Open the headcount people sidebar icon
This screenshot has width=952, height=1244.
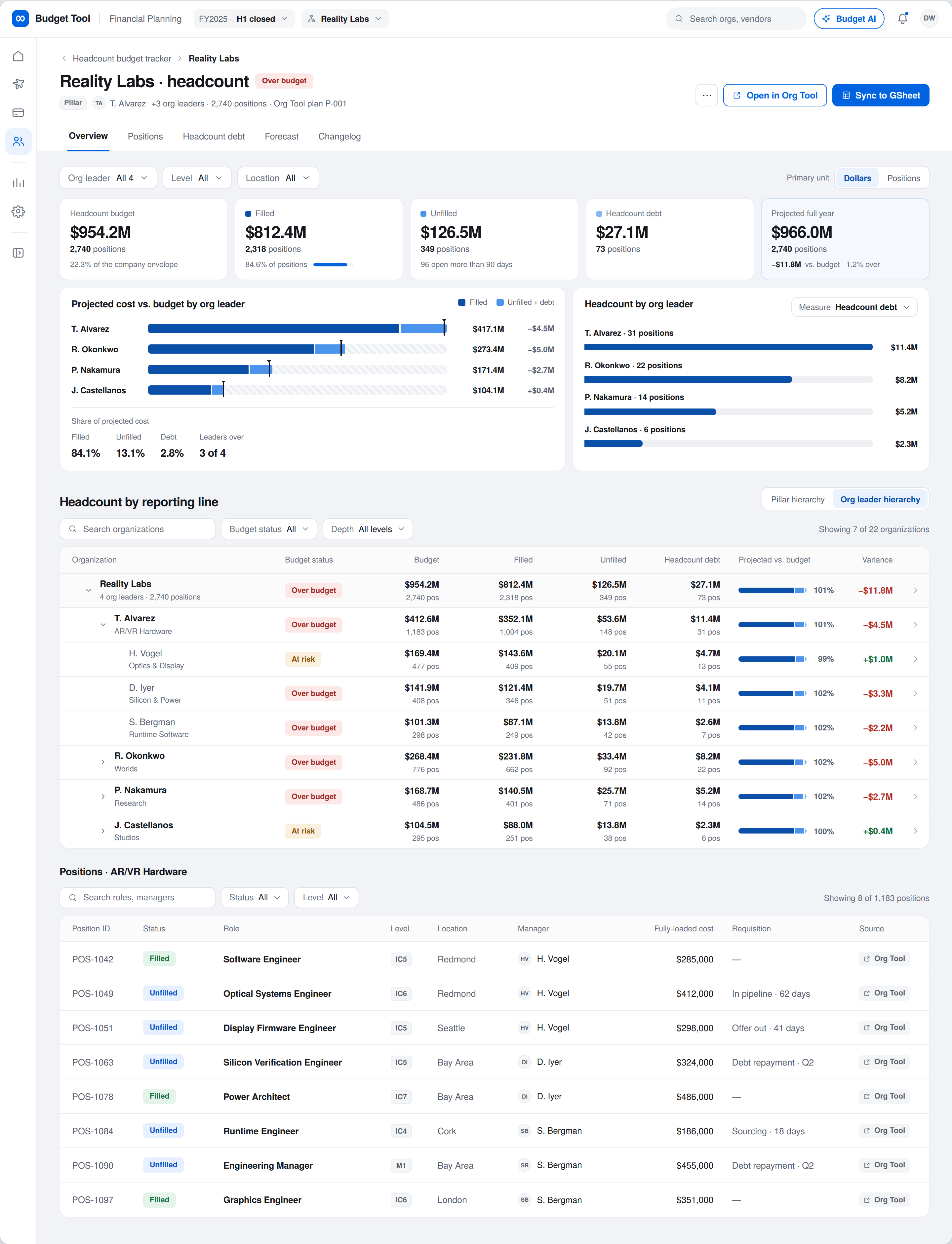tap(18, 141)
